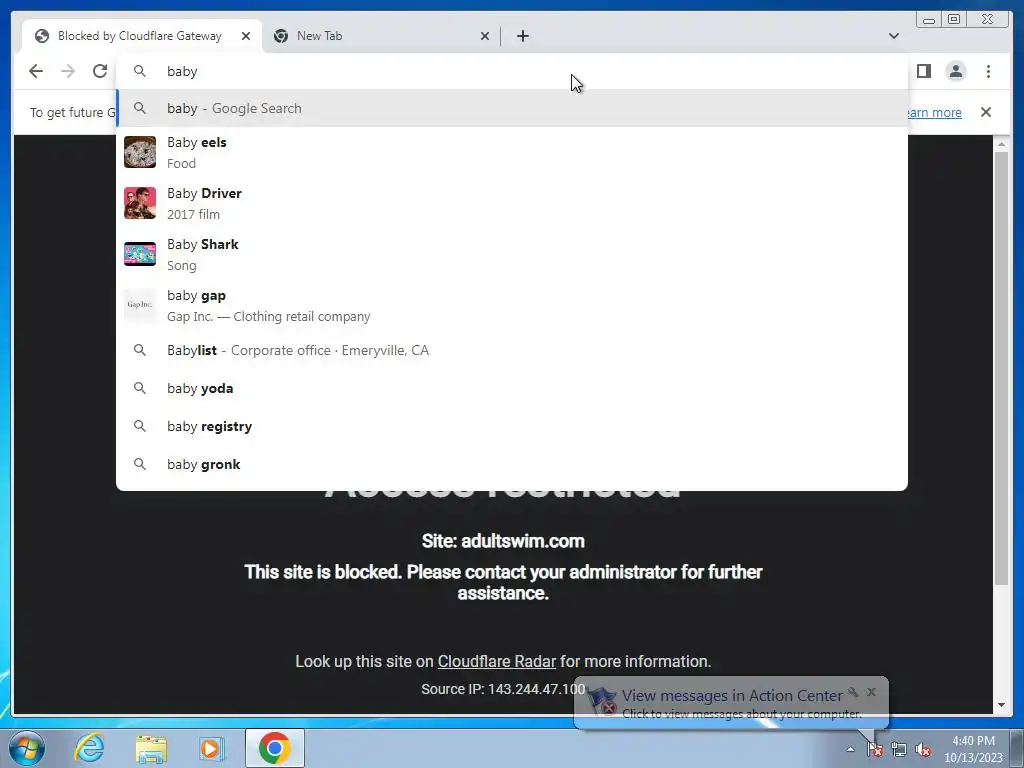This screenshot has width=1024, height=768.
Task: Click the Baby Shark thumbnail image
Action: coord(140,254)
